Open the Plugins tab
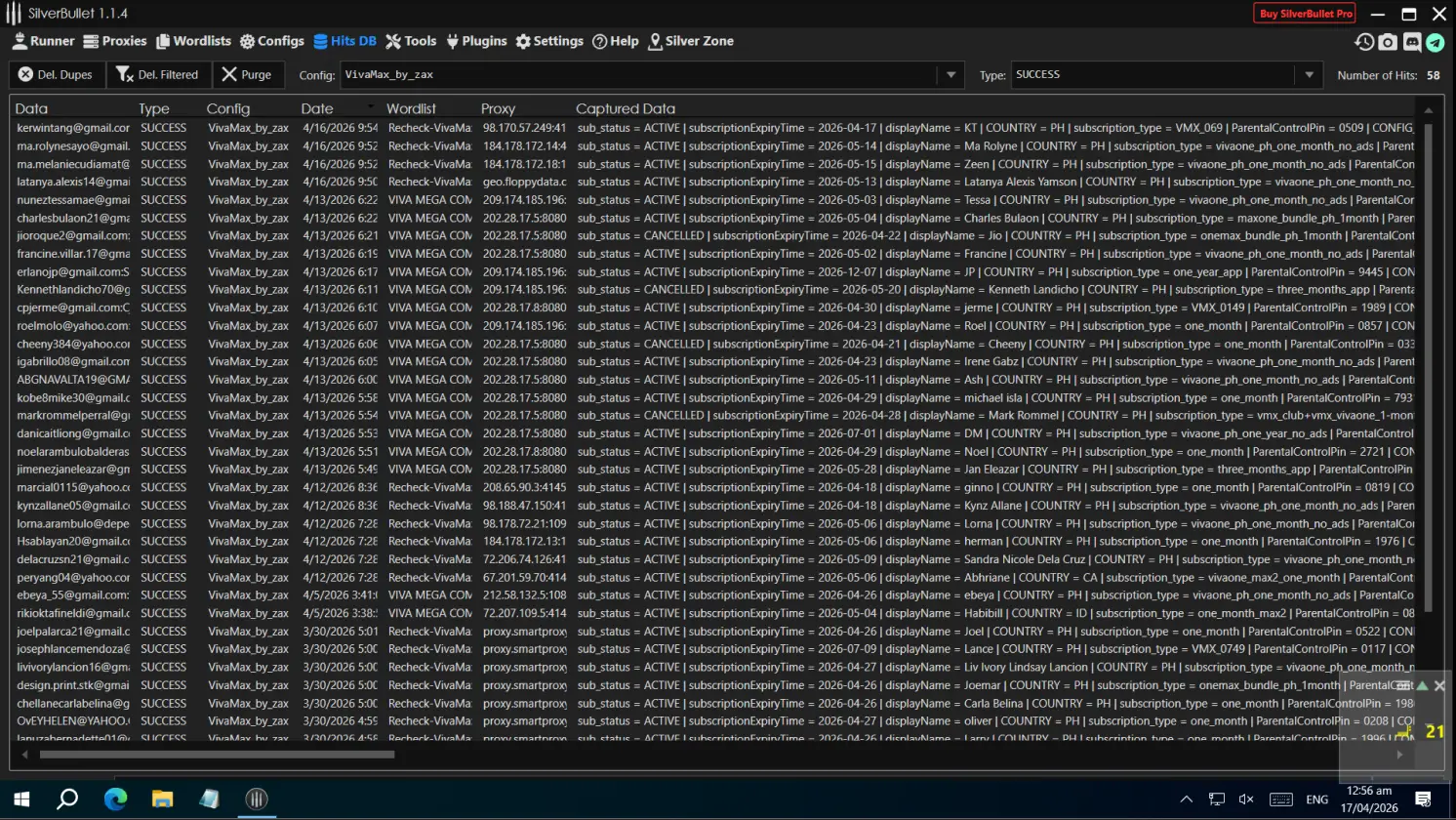 coord(476,41)
